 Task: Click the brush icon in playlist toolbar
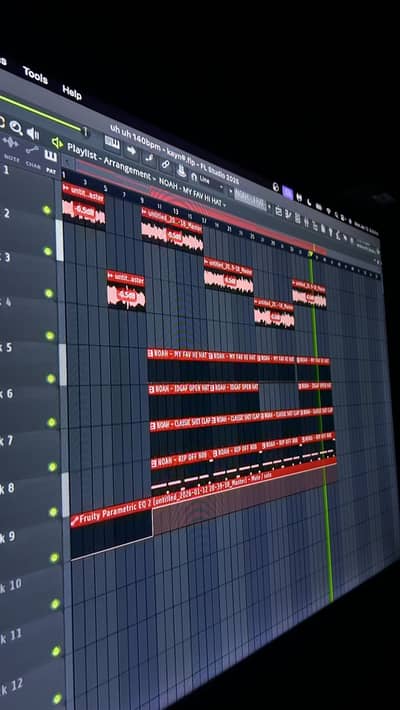(x=149, y=157)
